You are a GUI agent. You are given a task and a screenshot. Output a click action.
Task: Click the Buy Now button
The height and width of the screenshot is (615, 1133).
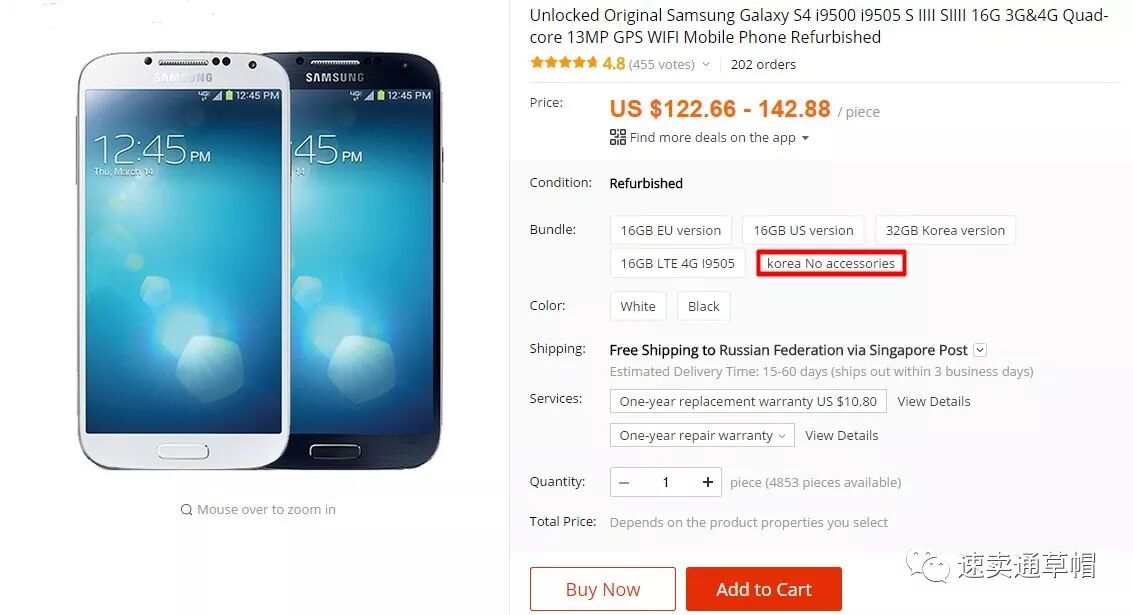click(603, 589)
